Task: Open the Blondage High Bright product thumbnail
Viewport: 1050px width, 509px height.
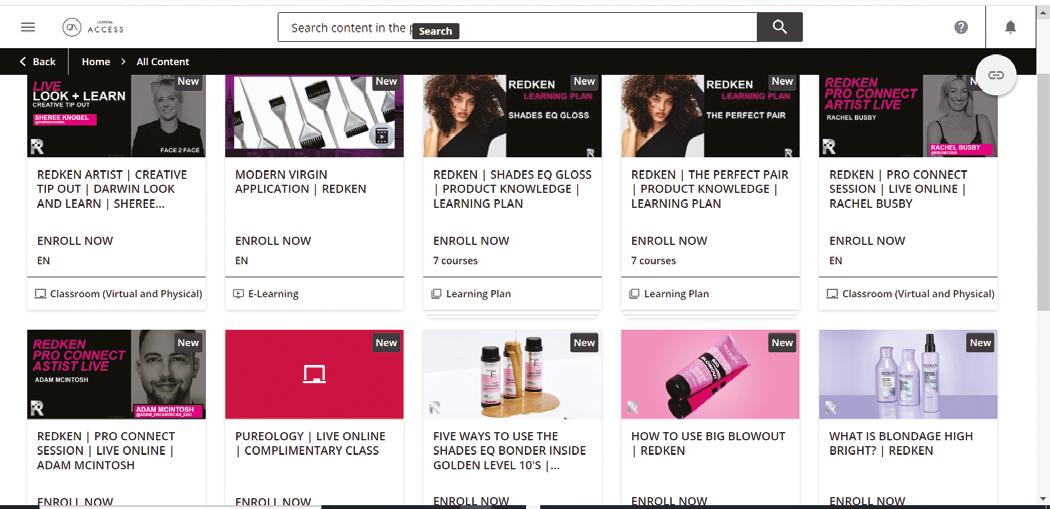Action: [908, 374]
